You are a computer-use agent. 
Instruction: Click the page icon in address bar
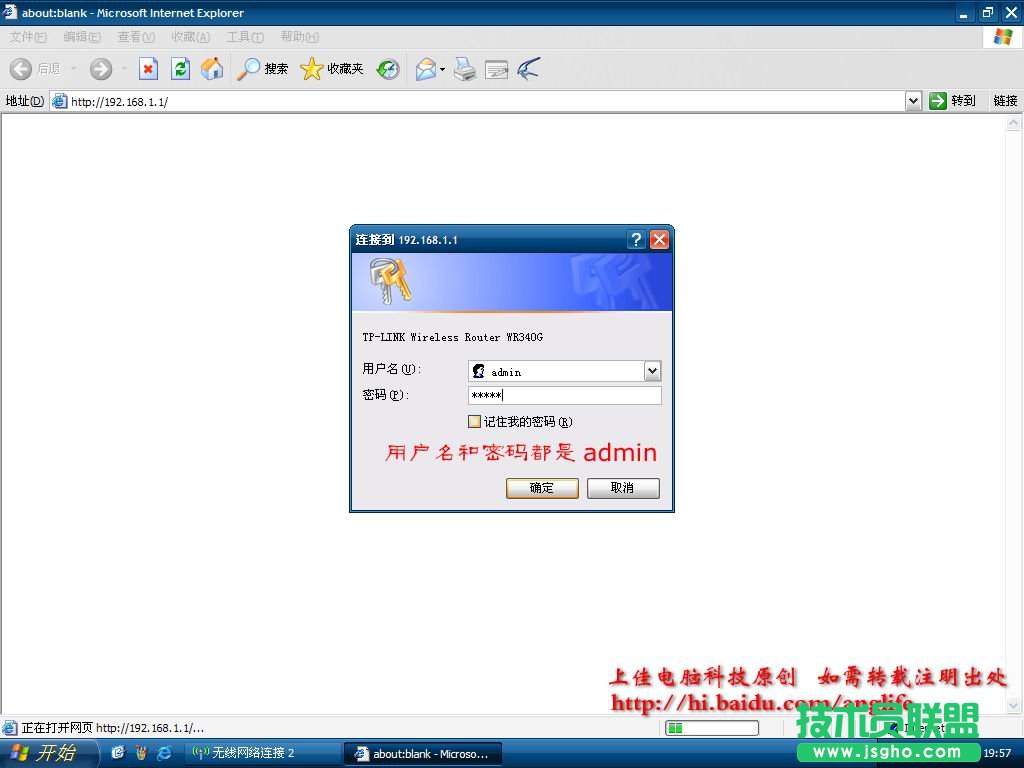(x=59, y=101)
